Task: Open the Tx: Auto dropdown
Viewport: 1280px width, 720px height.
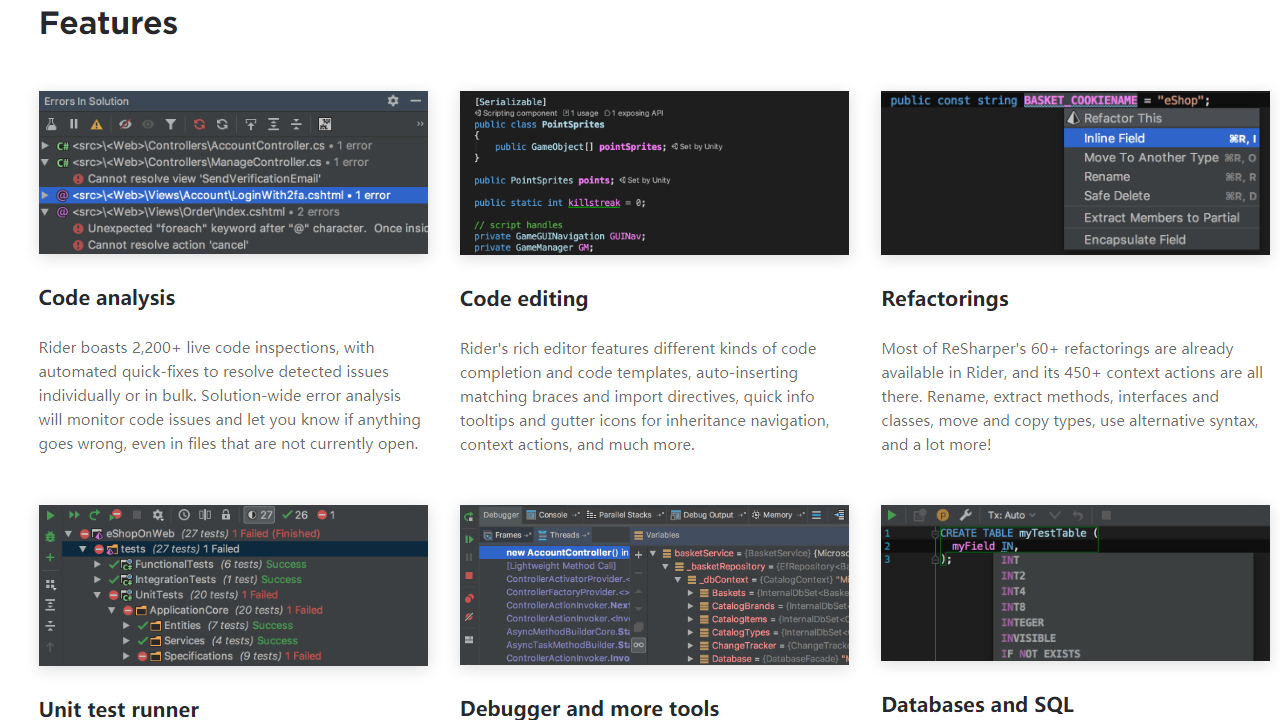Action: (1012, 515)
